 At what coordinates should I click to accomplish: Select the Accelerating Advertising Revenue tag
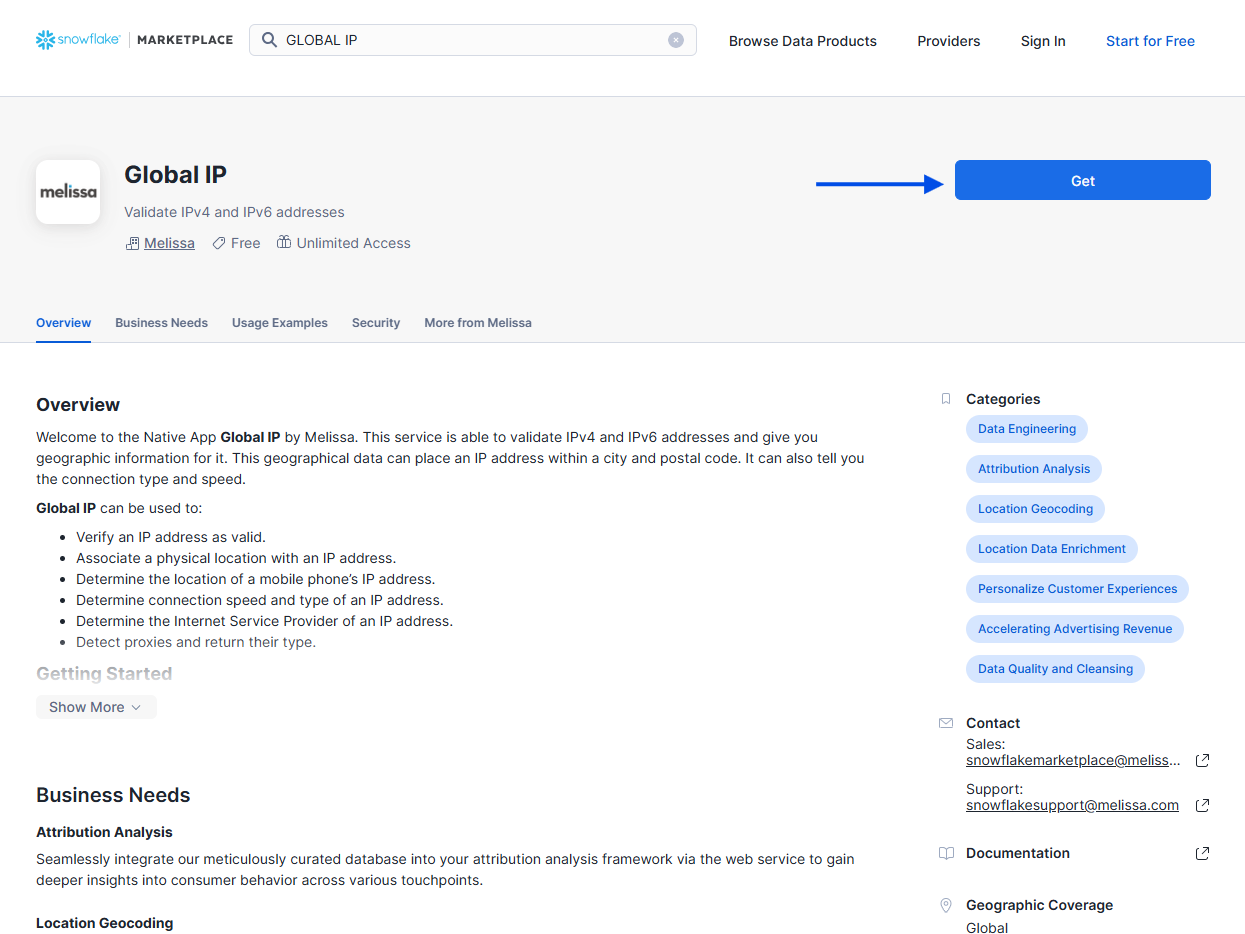[x=1075, y=629]
